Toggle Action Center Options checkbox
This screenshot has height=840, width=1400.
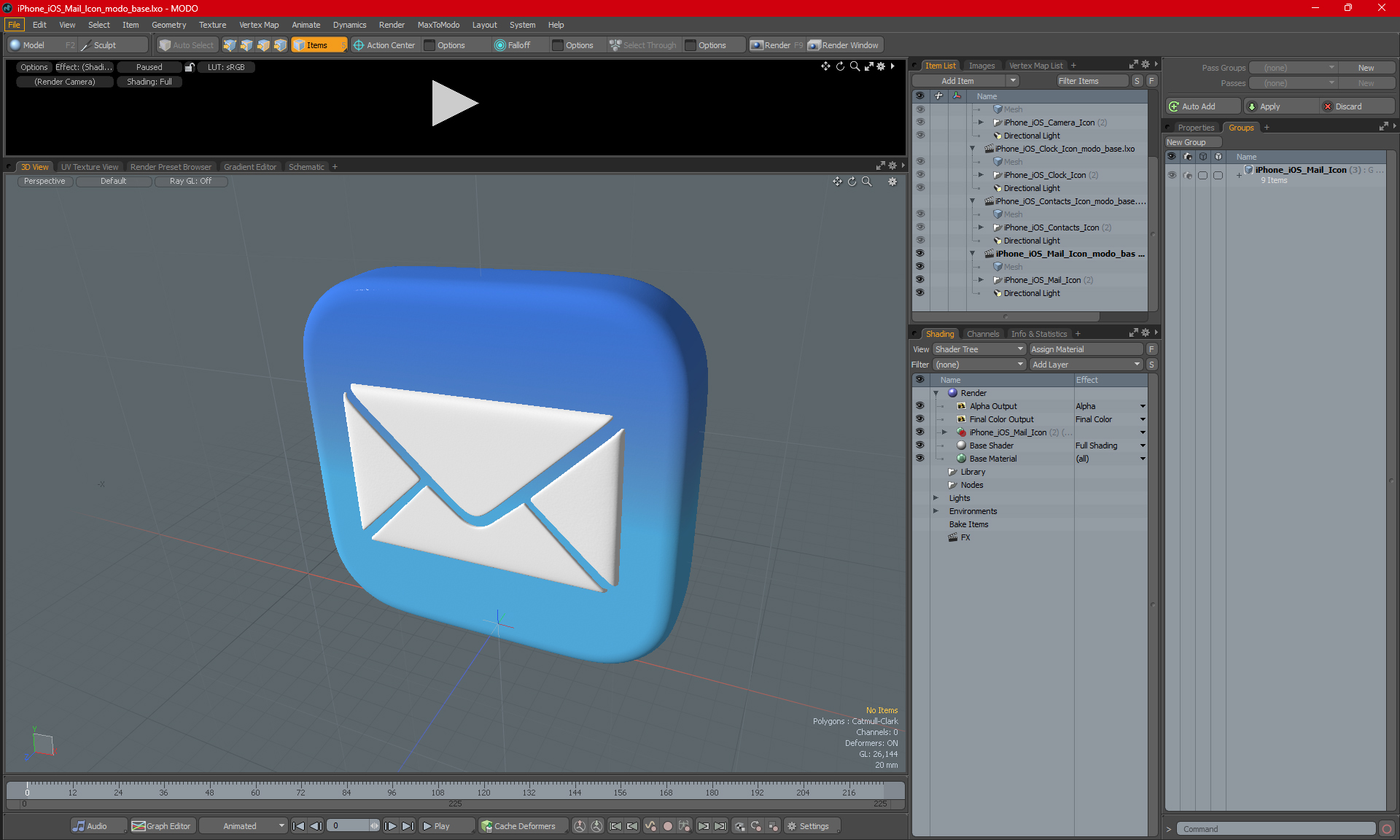pos(429,45)
